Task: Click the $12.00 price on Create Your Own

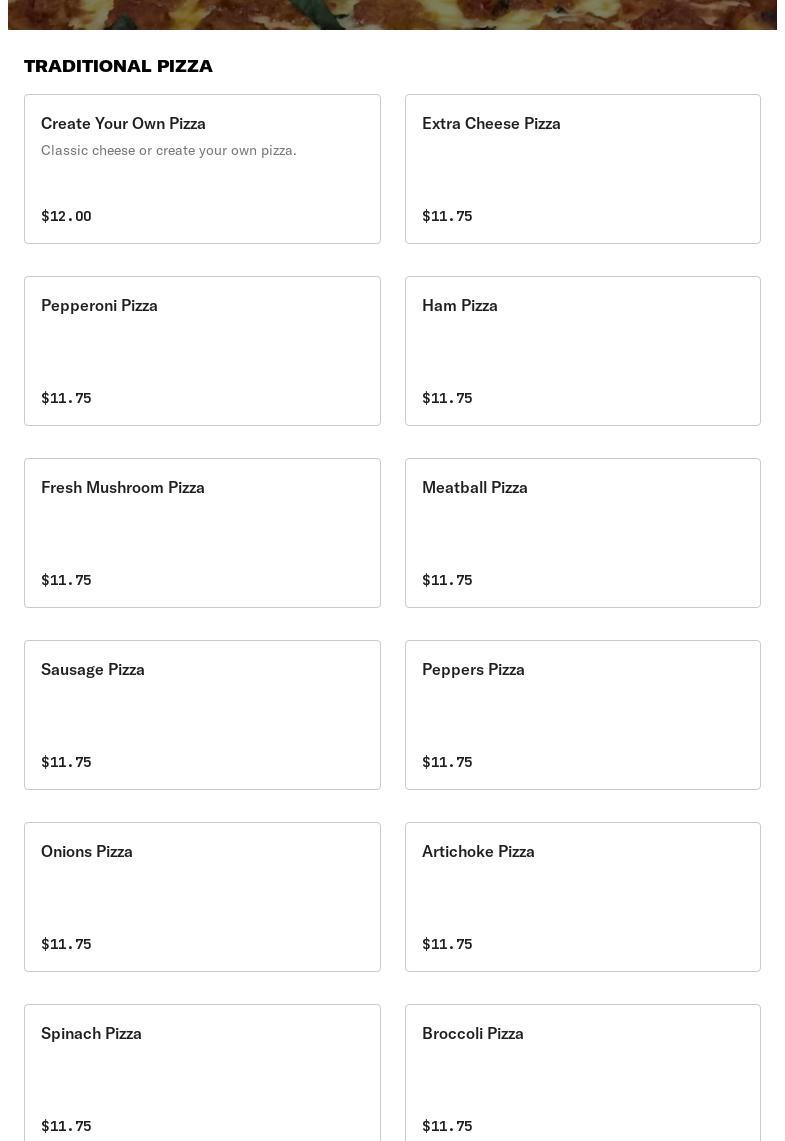Action: coord(66,216)
